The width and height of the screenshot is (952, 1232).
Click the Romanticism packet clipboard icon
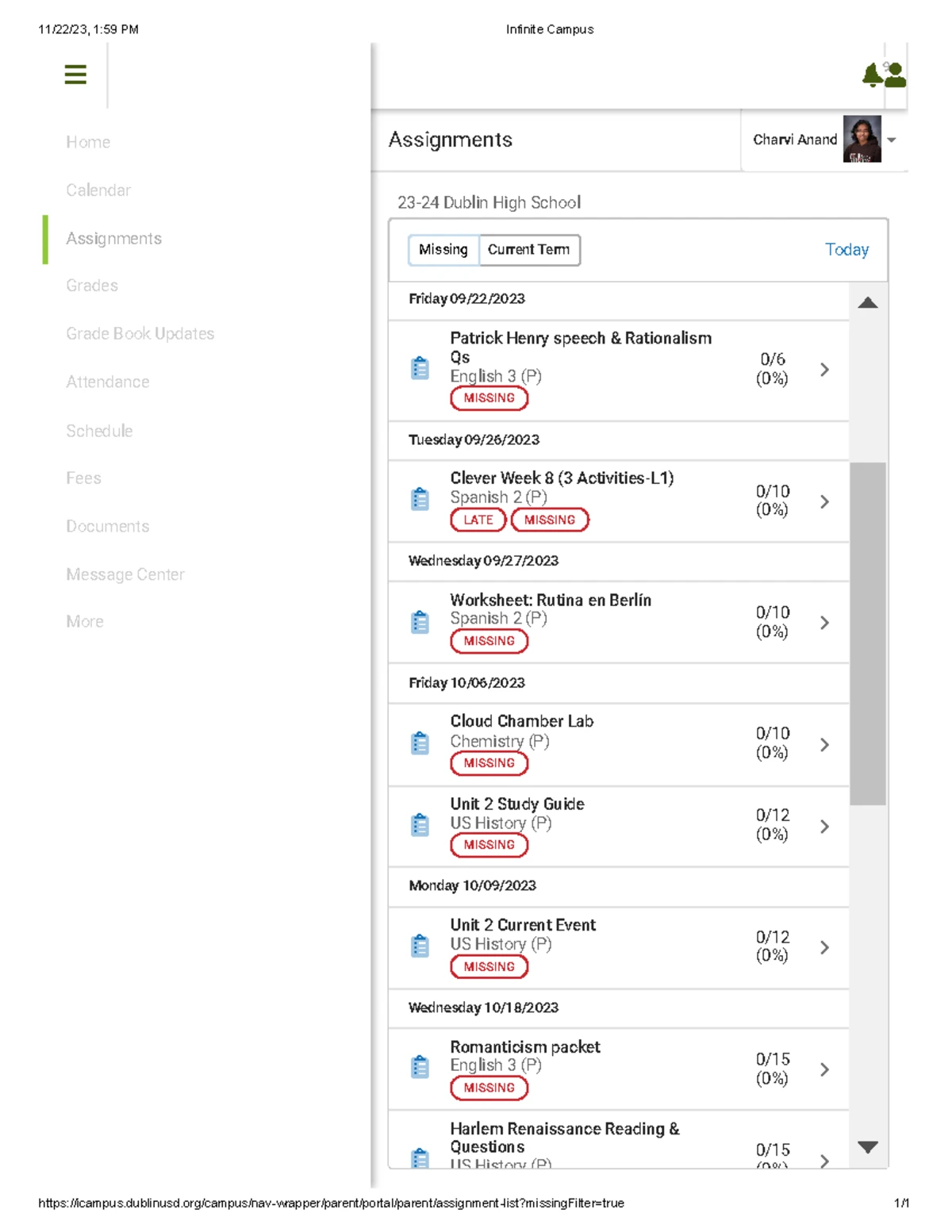(420, 1068)
